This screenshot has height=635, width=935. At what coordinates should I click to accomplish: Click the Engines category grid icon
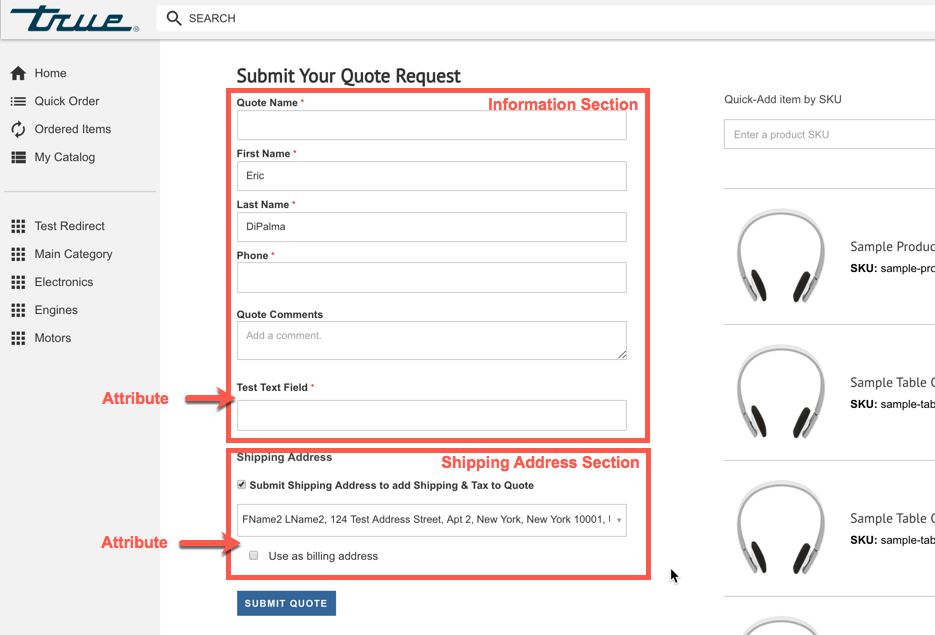[x=18, y=310]
